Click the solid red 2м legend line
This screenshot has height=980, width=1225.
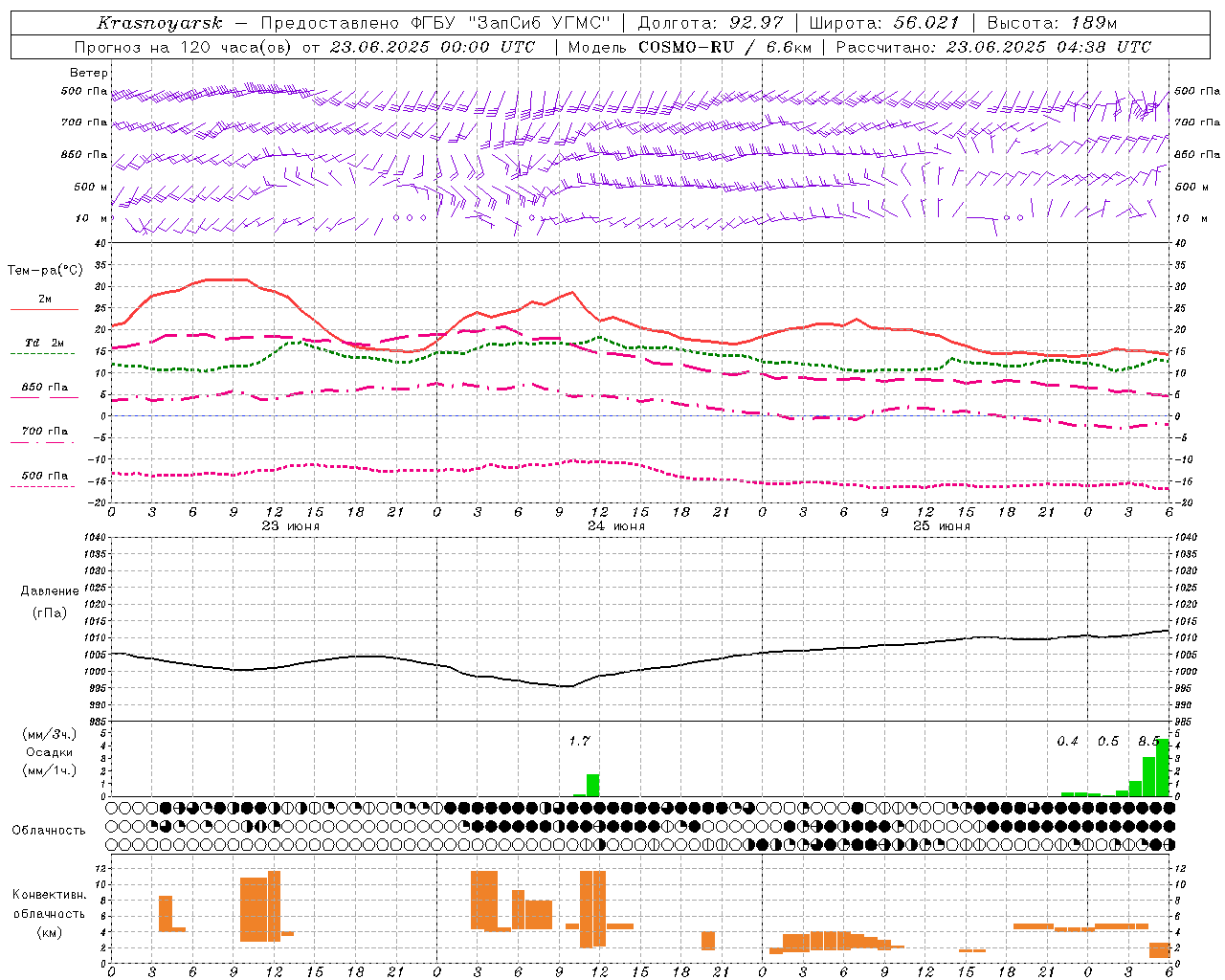tap(44, 310)
